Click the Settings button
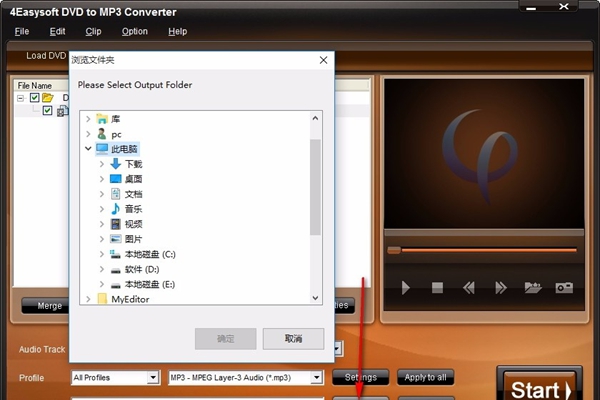The height and width of the screenshot is (400, 600). tap(361, 377)
